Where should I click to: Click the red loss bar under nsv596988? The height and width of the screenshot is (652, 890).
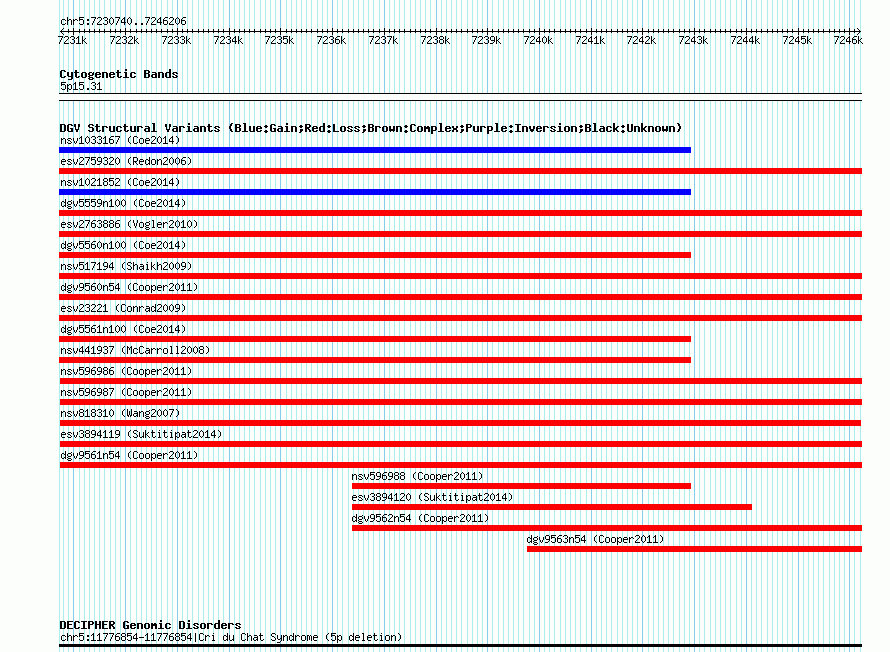[521, 486]
